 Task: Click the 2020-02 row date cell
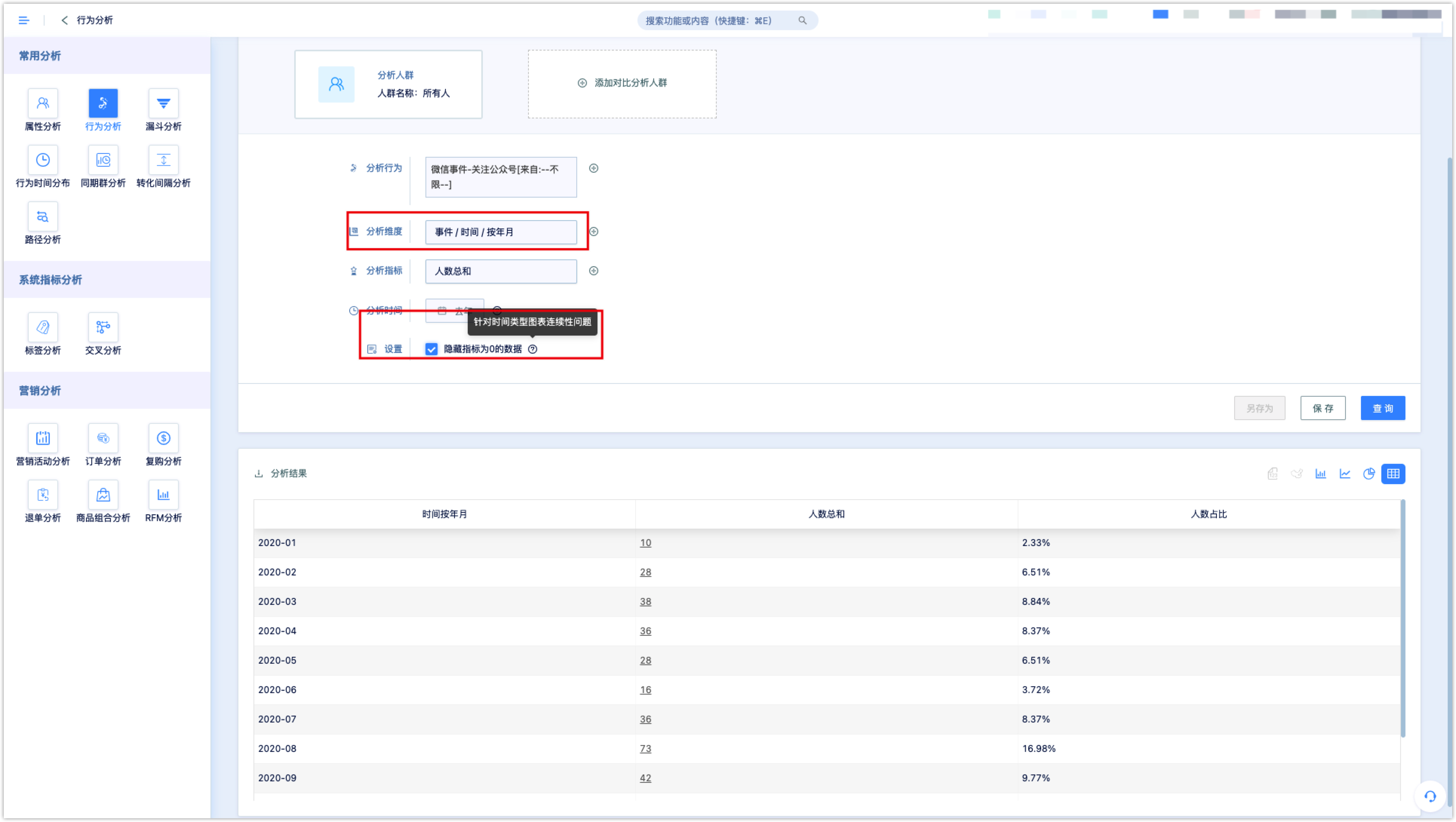(444, 572)
